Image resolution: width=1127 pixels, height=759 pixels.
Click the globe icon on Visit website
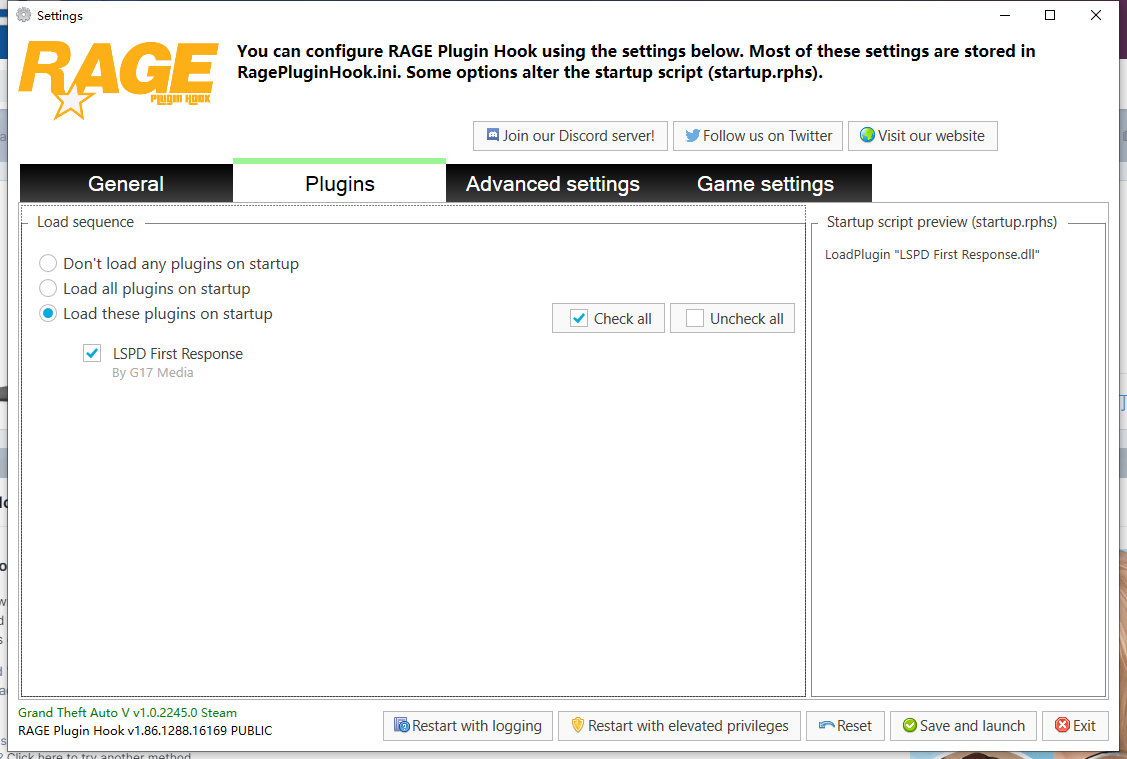[x=868, y=135]
